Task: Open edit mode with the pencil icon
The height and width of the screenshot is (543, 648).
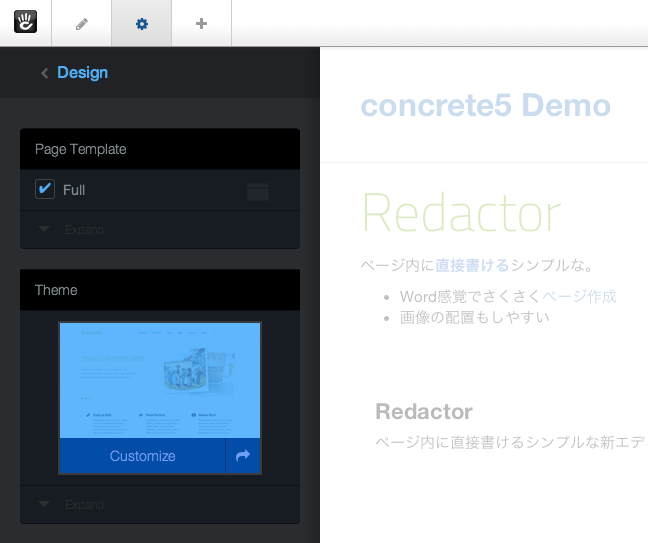Action: [x=81, y=23]
